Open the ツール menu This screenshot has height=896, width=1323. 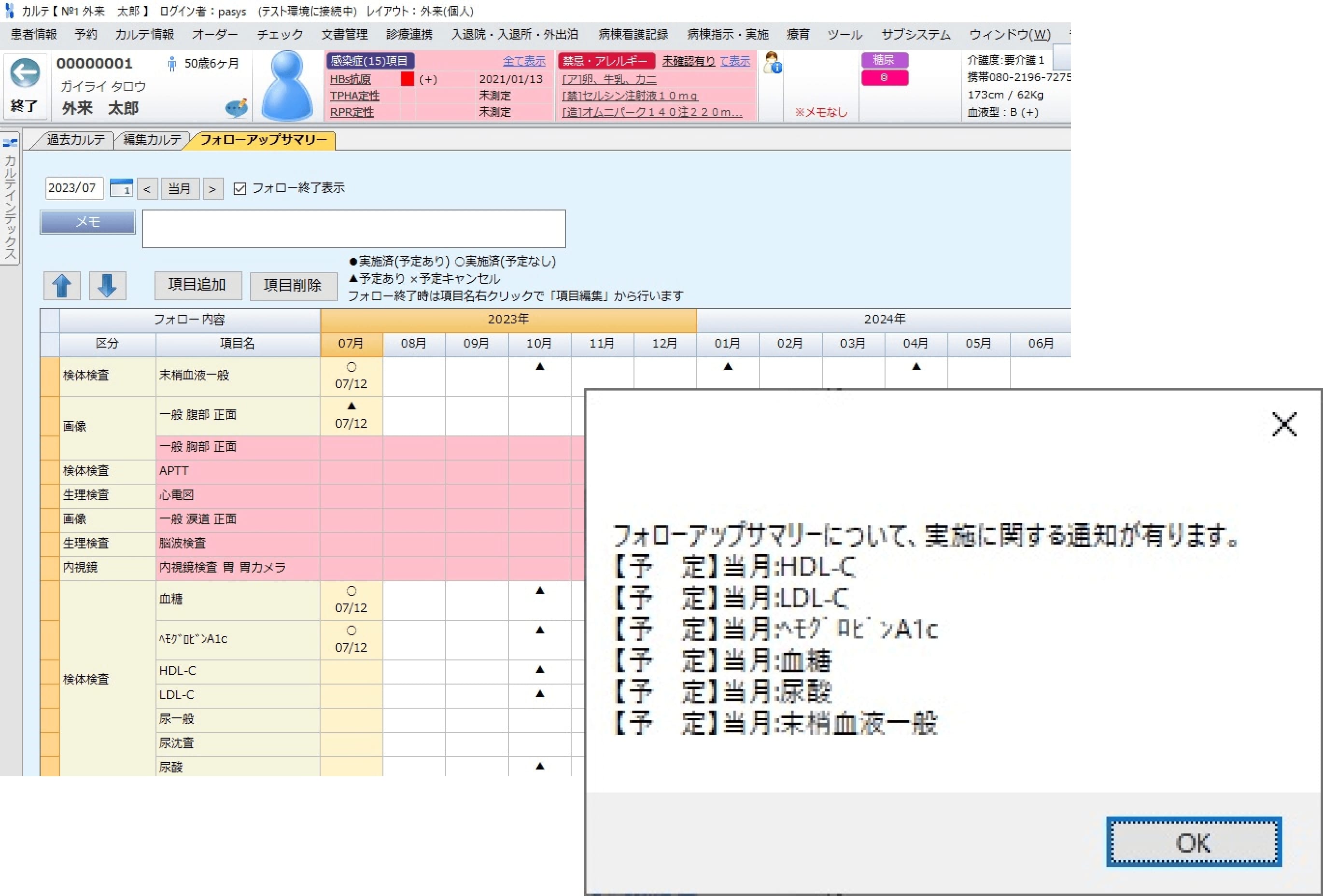point(845,34)
